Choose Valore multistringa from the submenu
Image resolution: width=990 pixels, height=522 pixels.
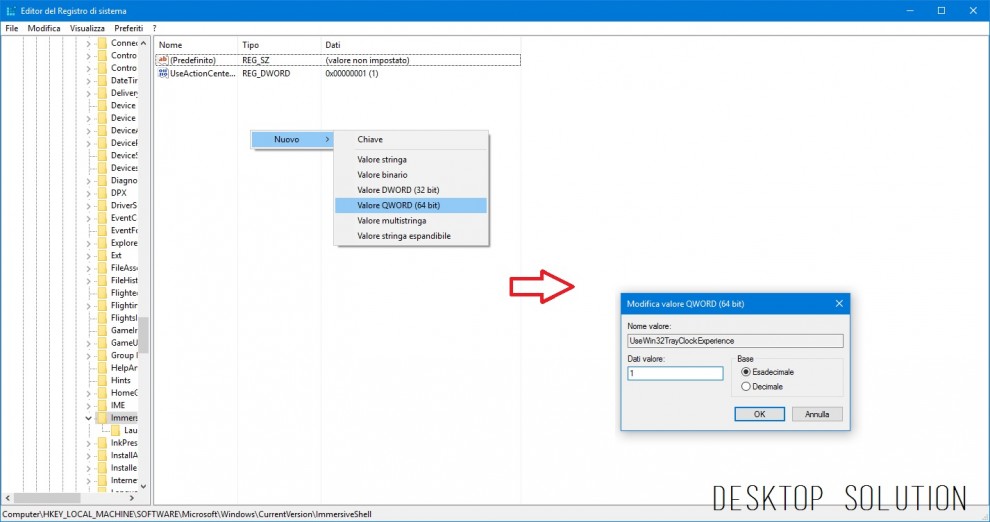pos(411,221)
